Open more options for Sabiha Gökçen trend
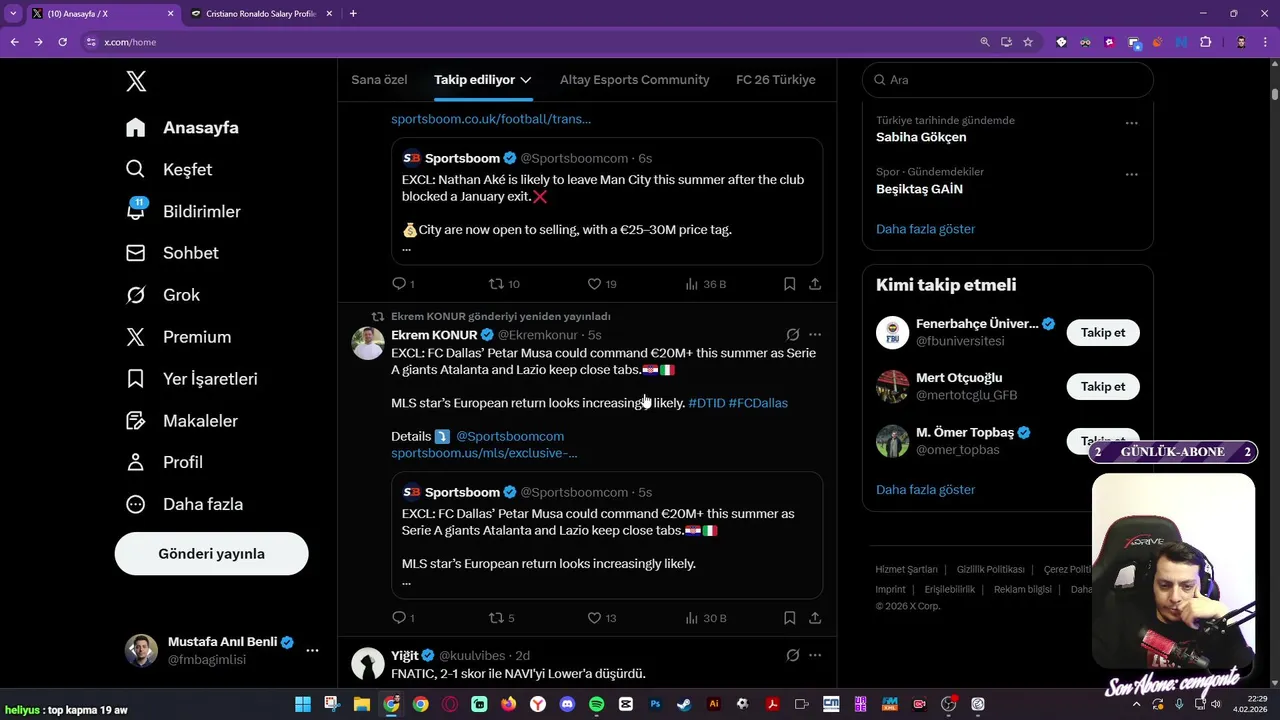This screenshot has height=720, width=1280. point(1132,123)
